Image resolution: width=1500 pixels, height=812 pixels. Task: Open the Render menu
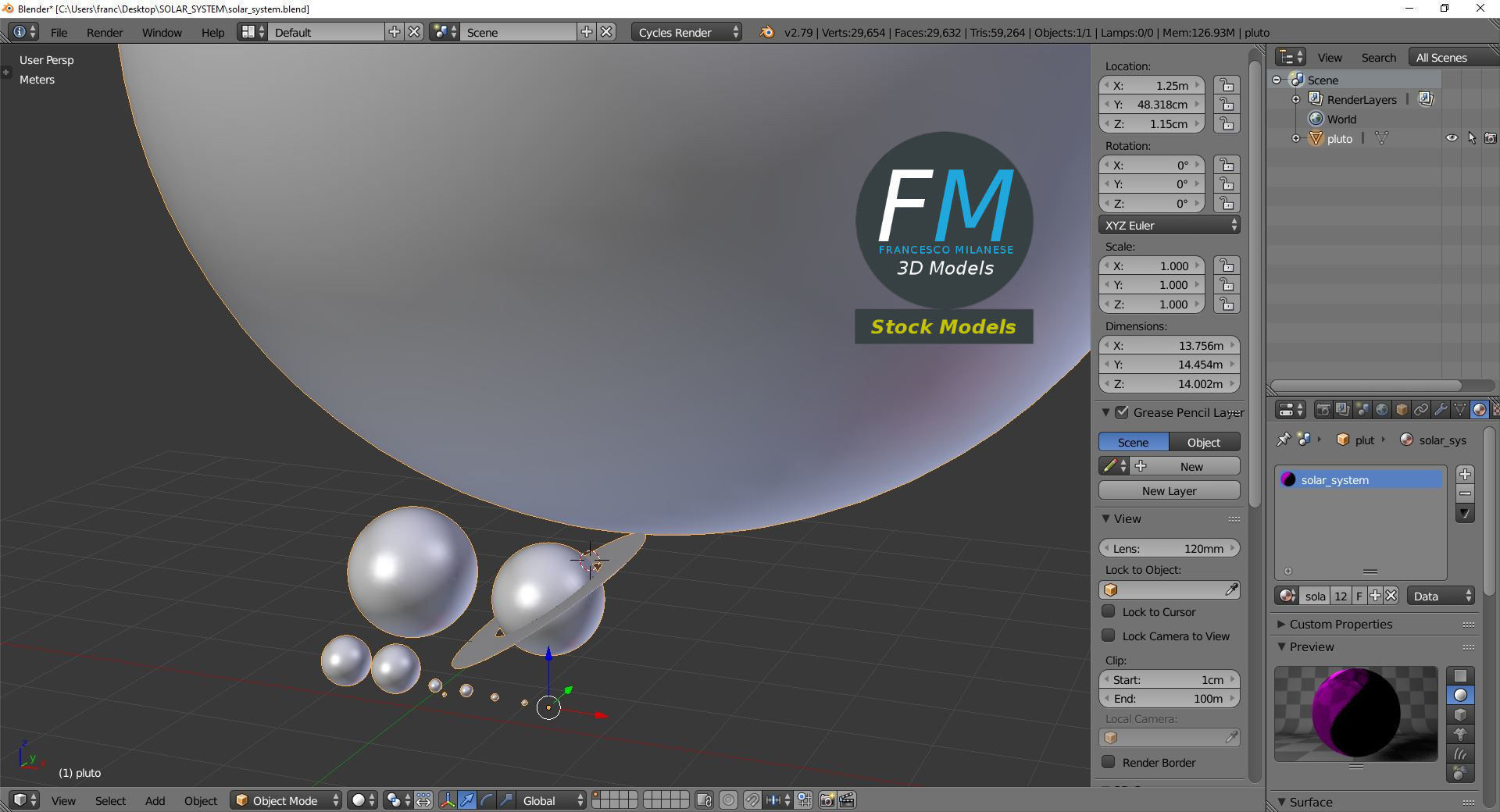(x=105, y=32)
